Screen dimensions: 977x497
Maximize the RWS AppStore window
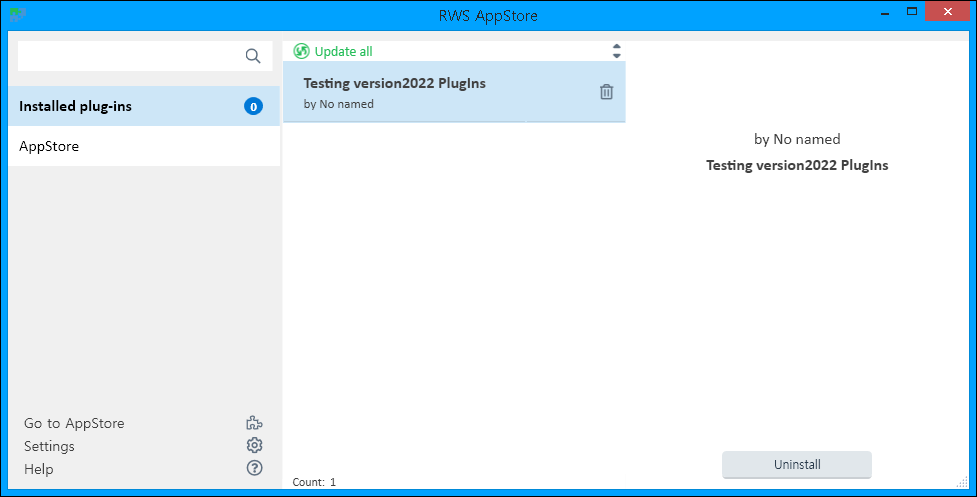(x=912, y=11)
